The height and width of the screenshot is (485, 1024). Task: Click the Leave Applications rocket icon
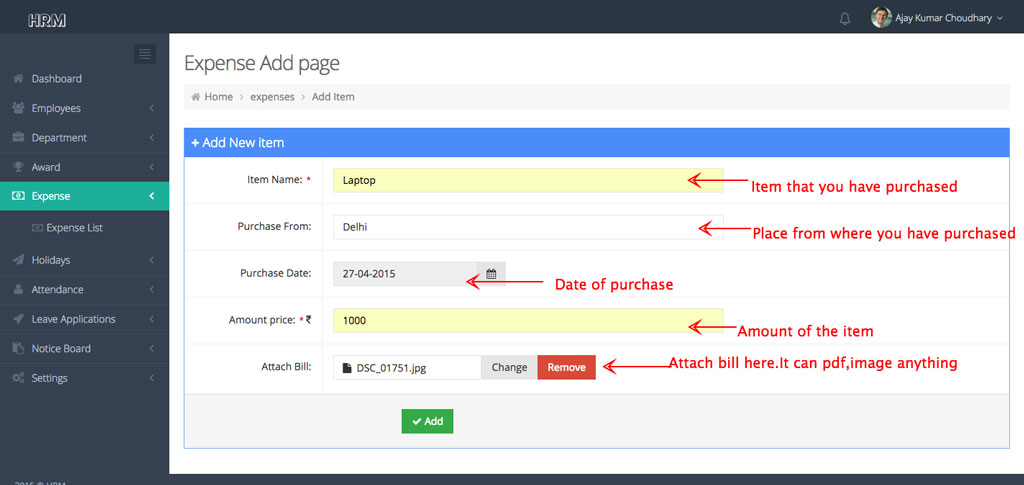point(18,319)
